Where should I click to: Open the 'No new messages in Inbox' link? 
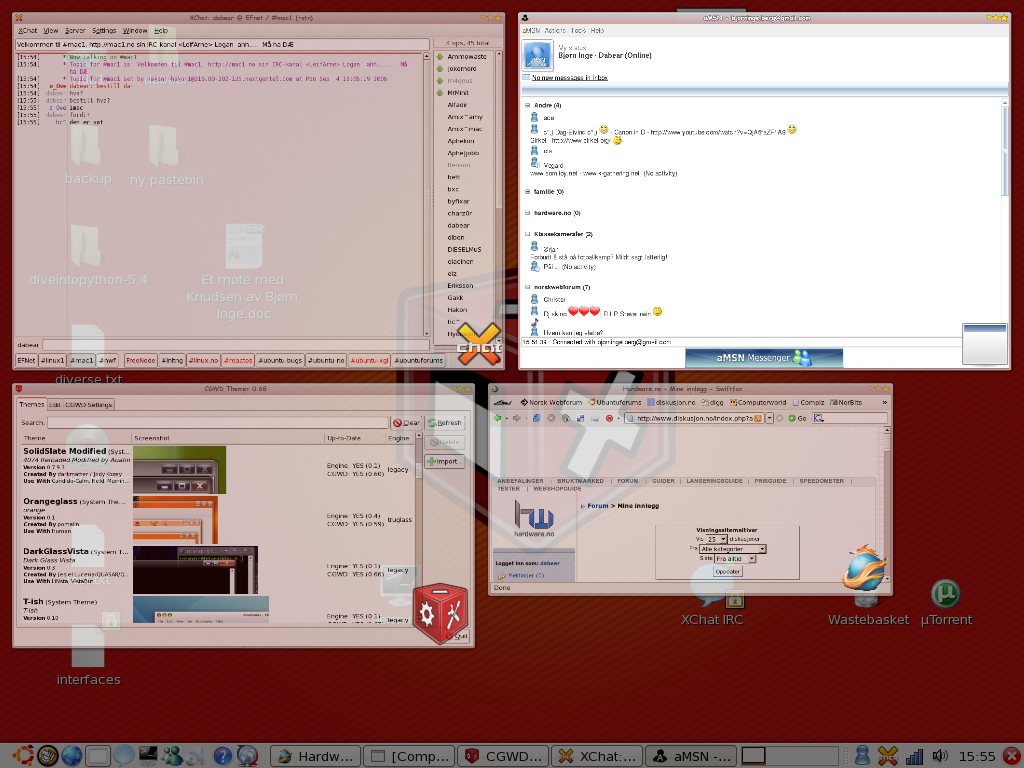tap(569, 78)
